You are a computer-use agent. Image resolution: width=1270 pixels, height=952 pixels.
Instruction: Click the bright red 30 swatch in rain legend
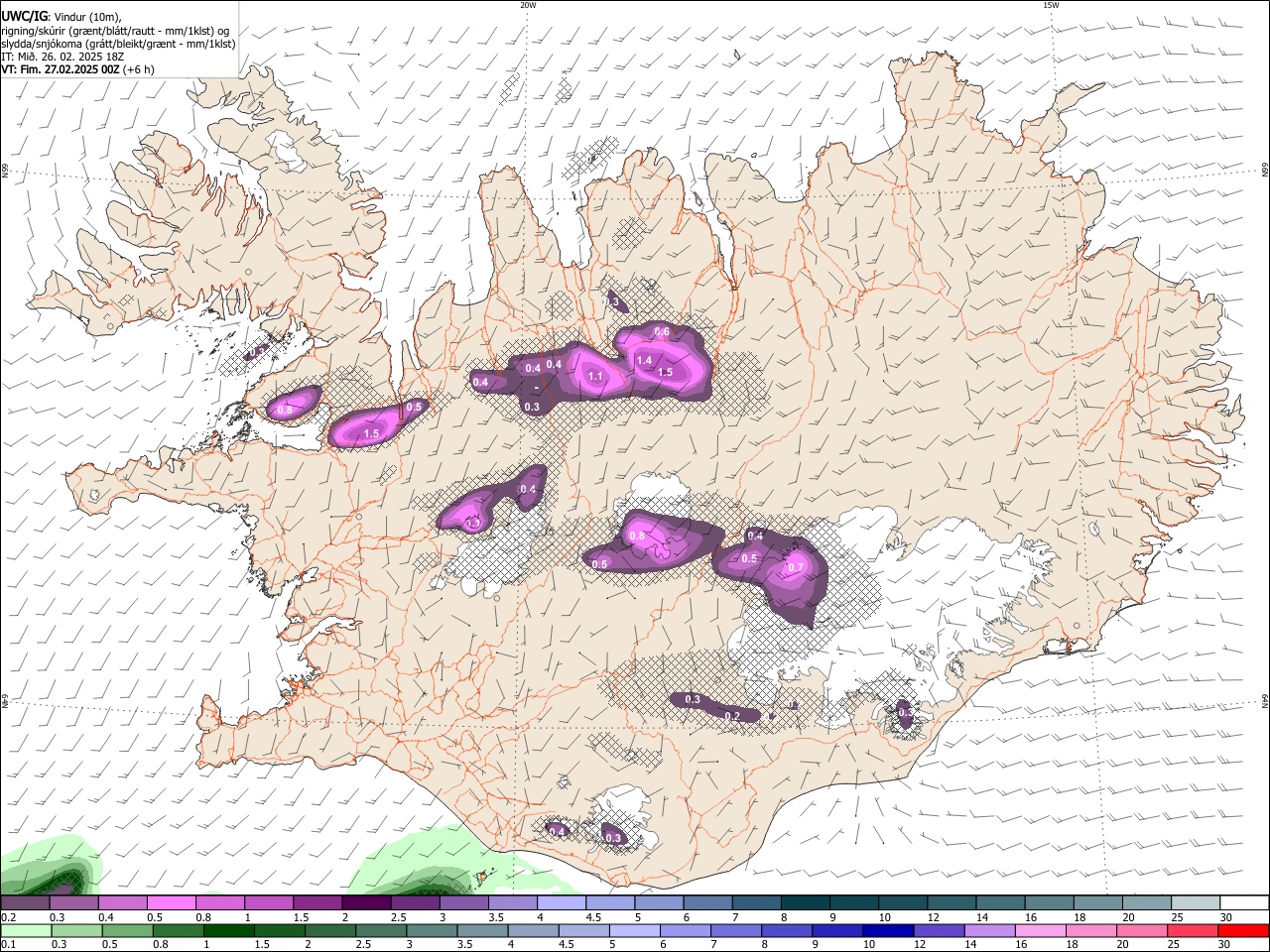[1243, 931]
